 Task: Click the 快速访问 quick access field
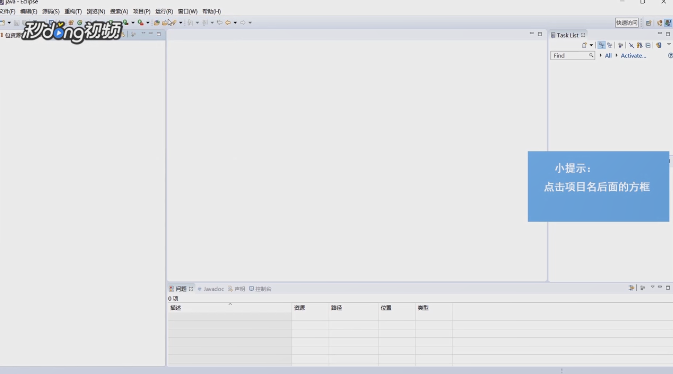(x=627, y=23)
